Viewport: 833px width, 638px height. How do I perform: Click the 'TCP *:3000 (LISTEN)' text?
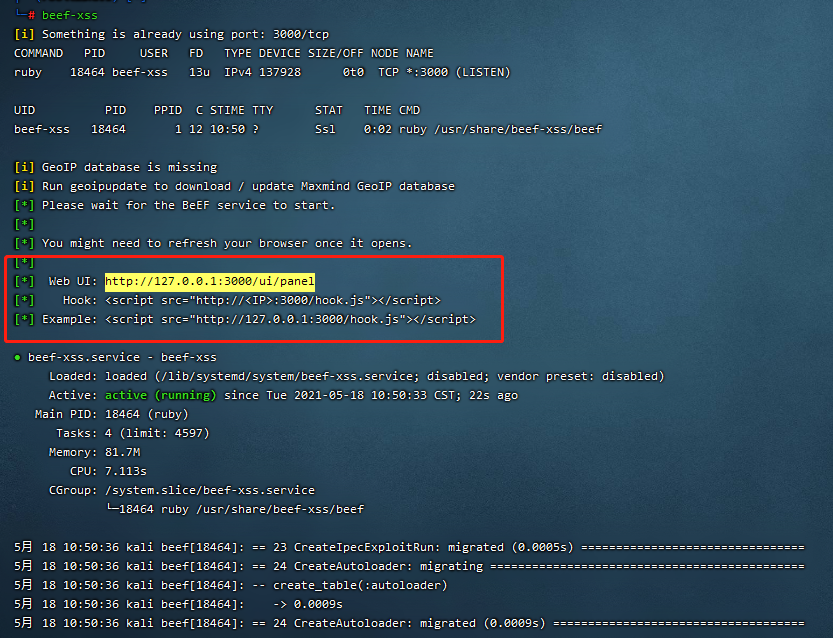(x=444, y=72)
